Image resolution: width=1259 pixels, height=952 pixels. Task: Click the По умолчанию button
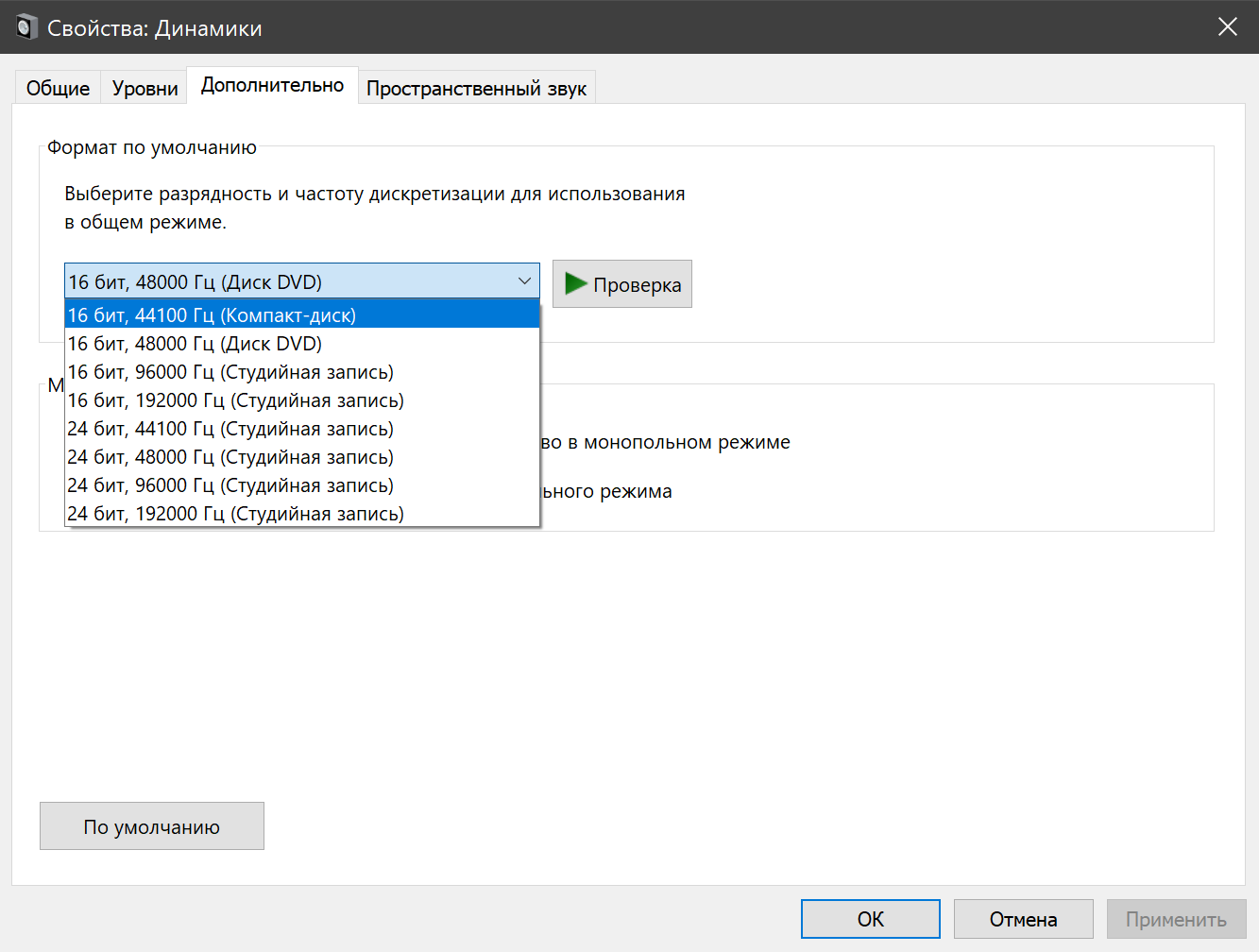pyautogui.click(x=151, y=826)
